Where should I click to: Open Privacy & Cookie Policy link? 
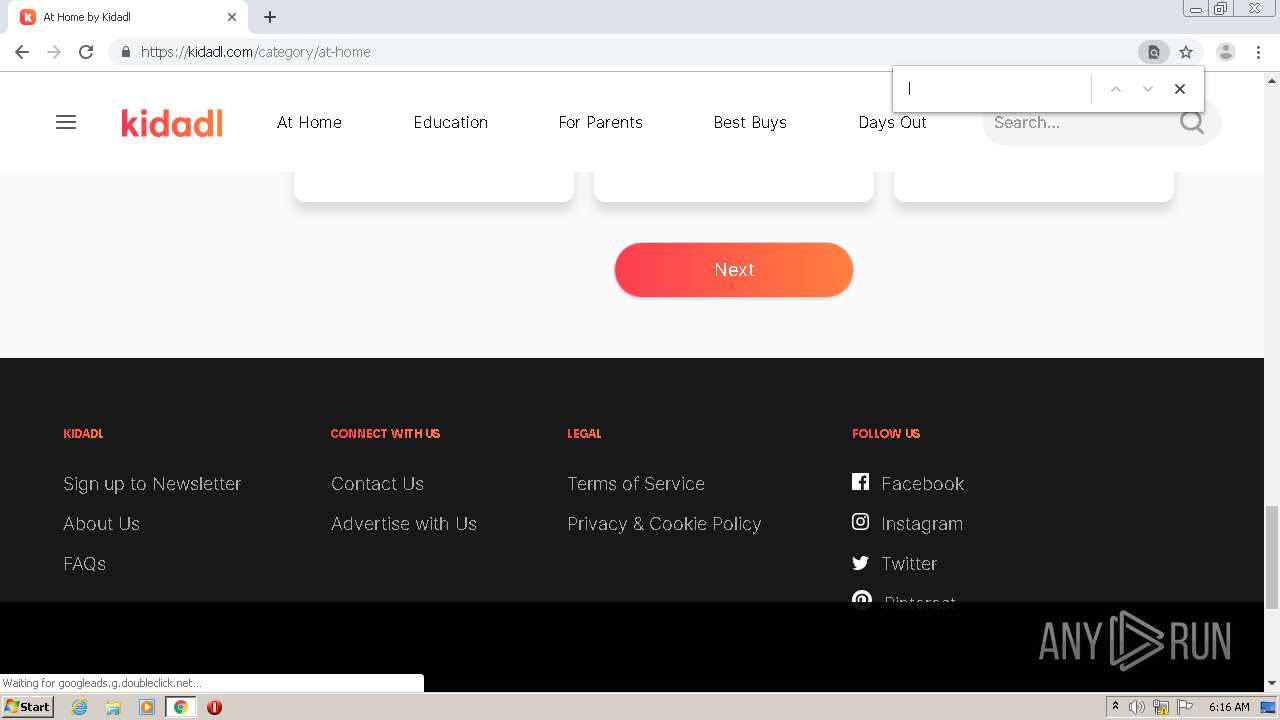pos(664,523)
